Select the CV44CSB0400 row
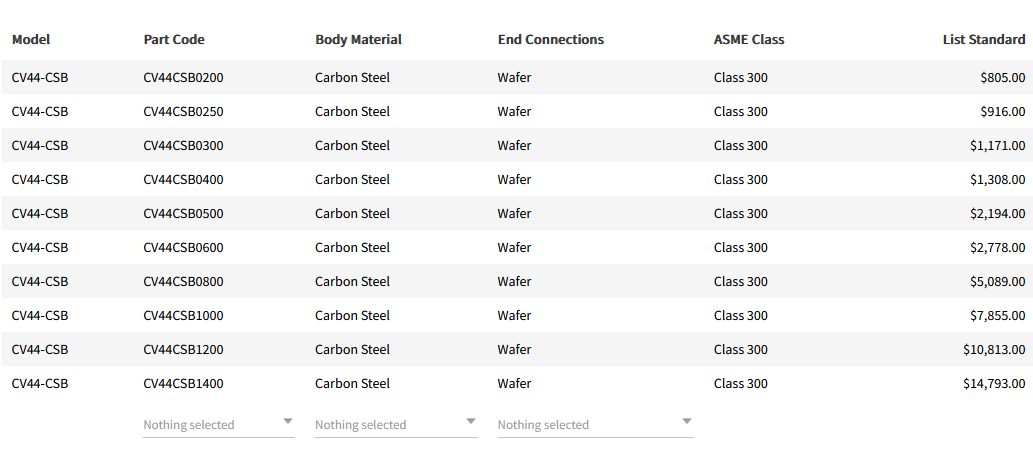The image size is (1033, 460). point(183,180)
